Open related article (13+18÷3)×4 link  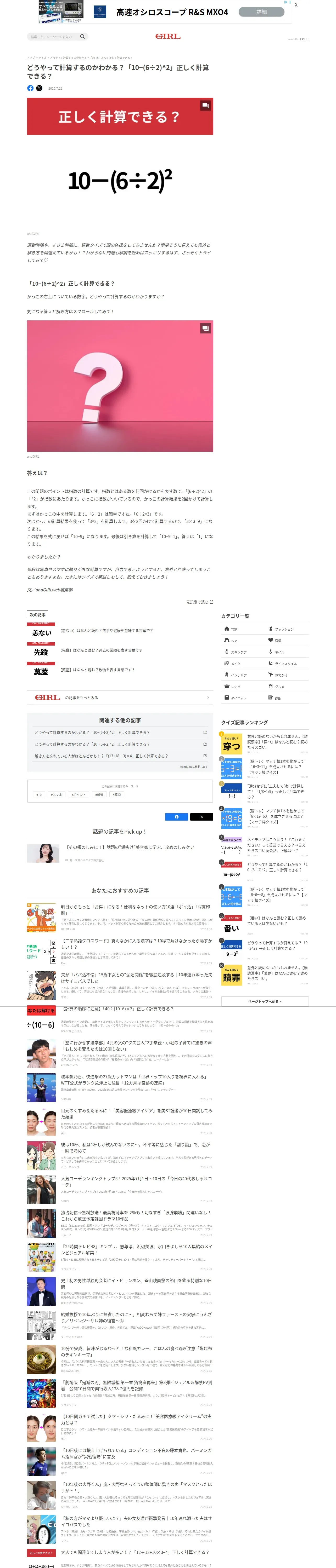120,756
